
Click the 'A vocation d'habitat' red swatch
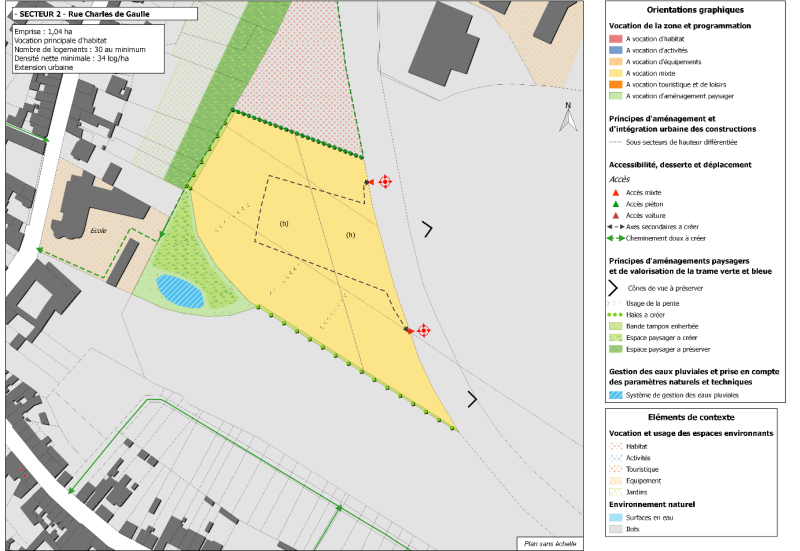coord(614,37)
